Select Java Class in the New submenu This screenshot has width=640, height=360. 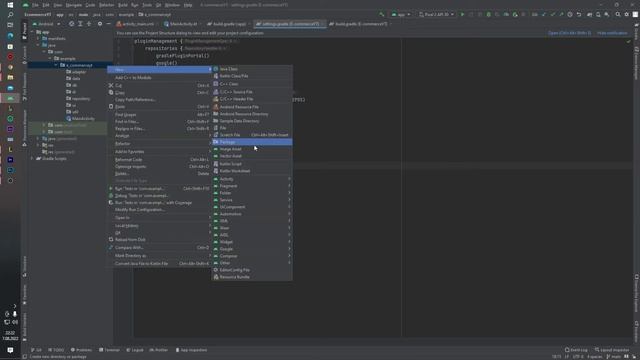pos(252,69)
